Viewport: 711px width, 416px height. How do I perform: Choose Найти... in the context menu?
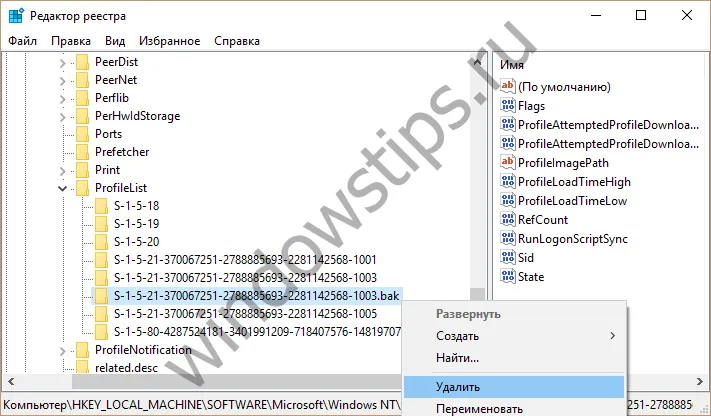click(514, 358)
